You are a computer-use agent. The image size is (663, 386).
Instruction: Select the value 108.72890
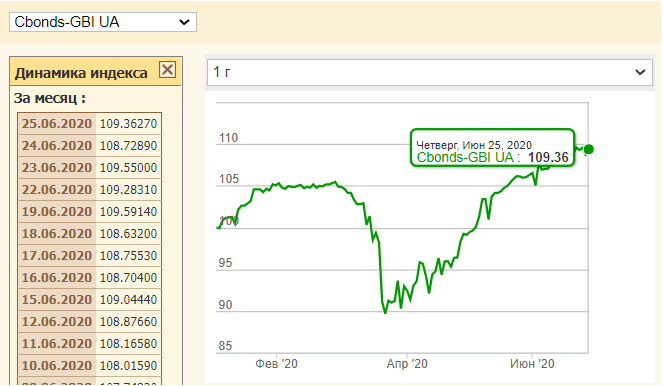coord(129,145)
